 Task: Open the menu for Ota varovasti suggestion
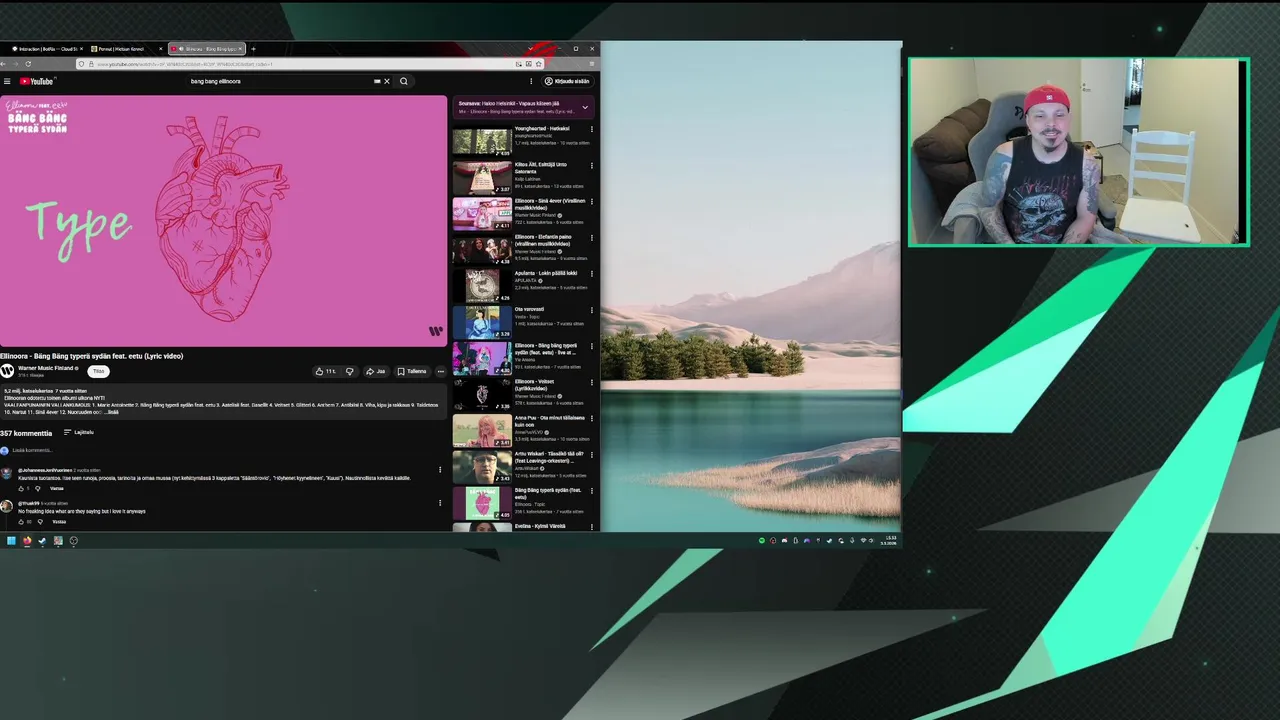click(x=592, y=310)
